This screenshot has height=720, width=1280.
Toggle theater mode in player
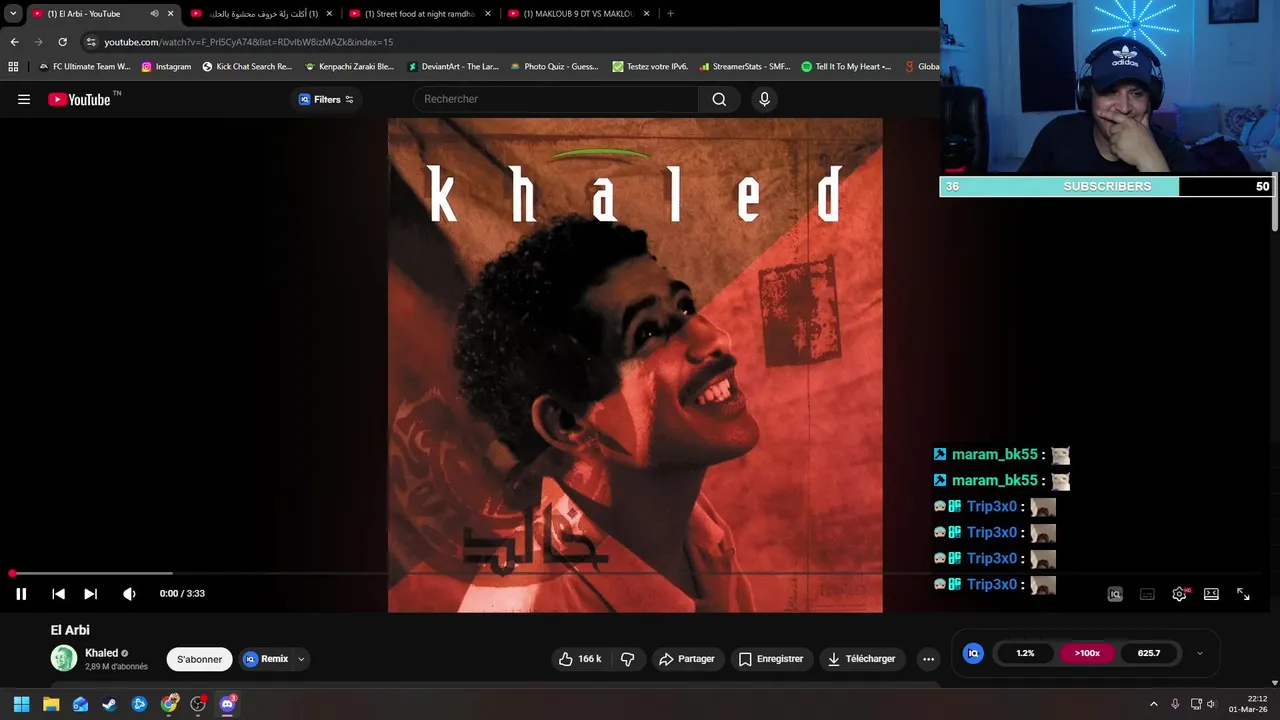coord(1211,594)
